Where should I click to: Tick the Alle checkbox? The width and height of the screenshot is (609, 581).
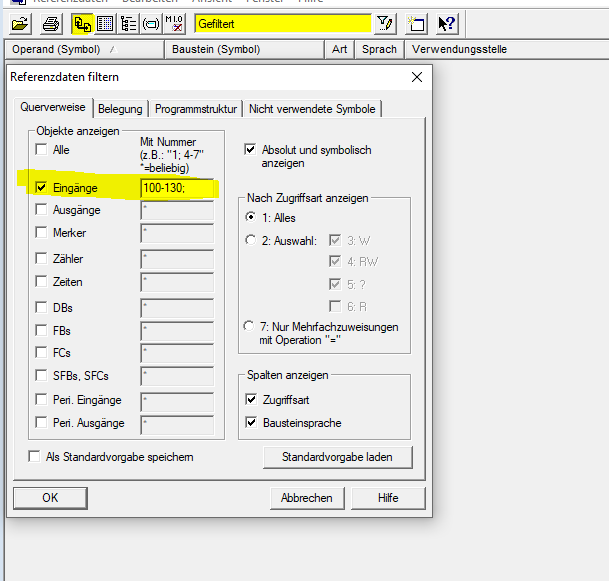(x=41, y=149)
